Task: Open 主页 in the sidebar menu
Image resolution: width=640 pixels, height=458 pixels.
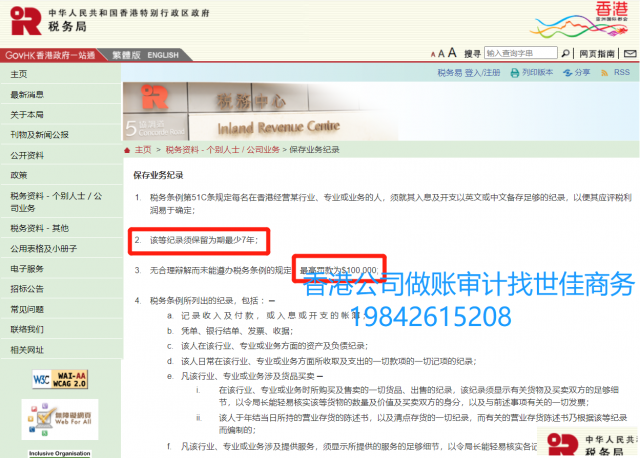Action: click(x=61, y=74)
